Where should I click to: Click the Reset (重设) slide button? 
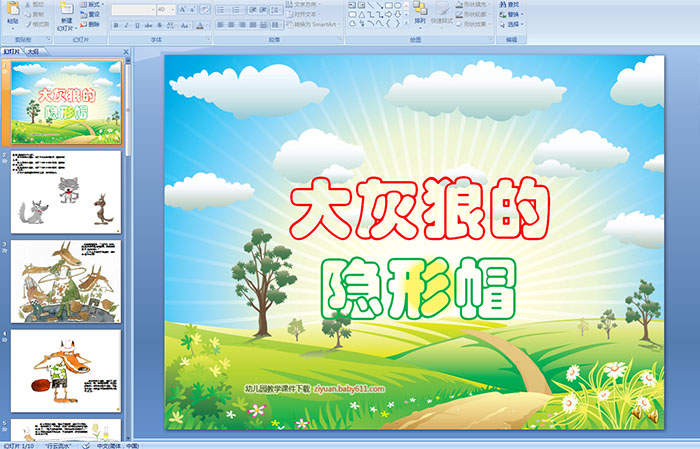coord(92,15)
